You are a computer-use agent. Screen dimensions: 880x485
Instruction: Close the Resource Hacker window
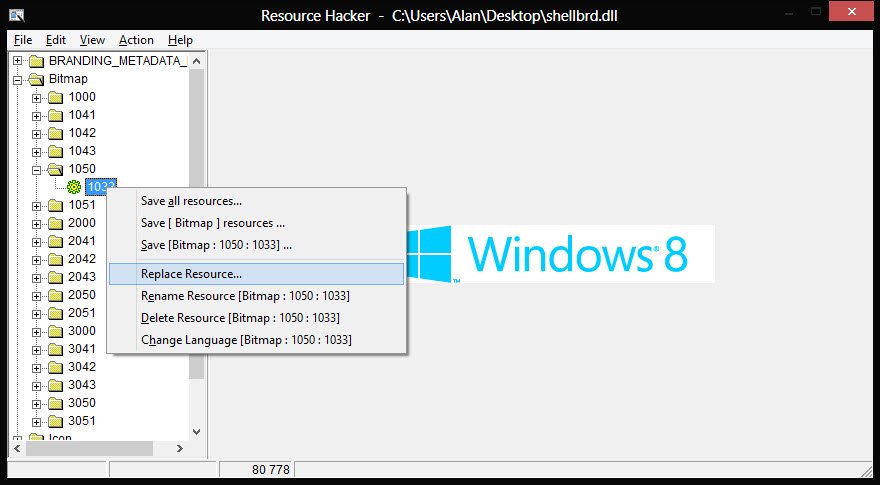[852, 11]
